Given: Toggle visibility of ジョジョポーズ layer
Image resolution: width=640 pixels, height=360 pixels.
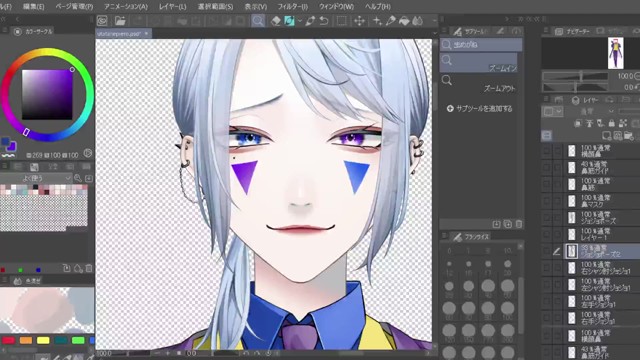Looking at the screenshot, I should point(546,218).
